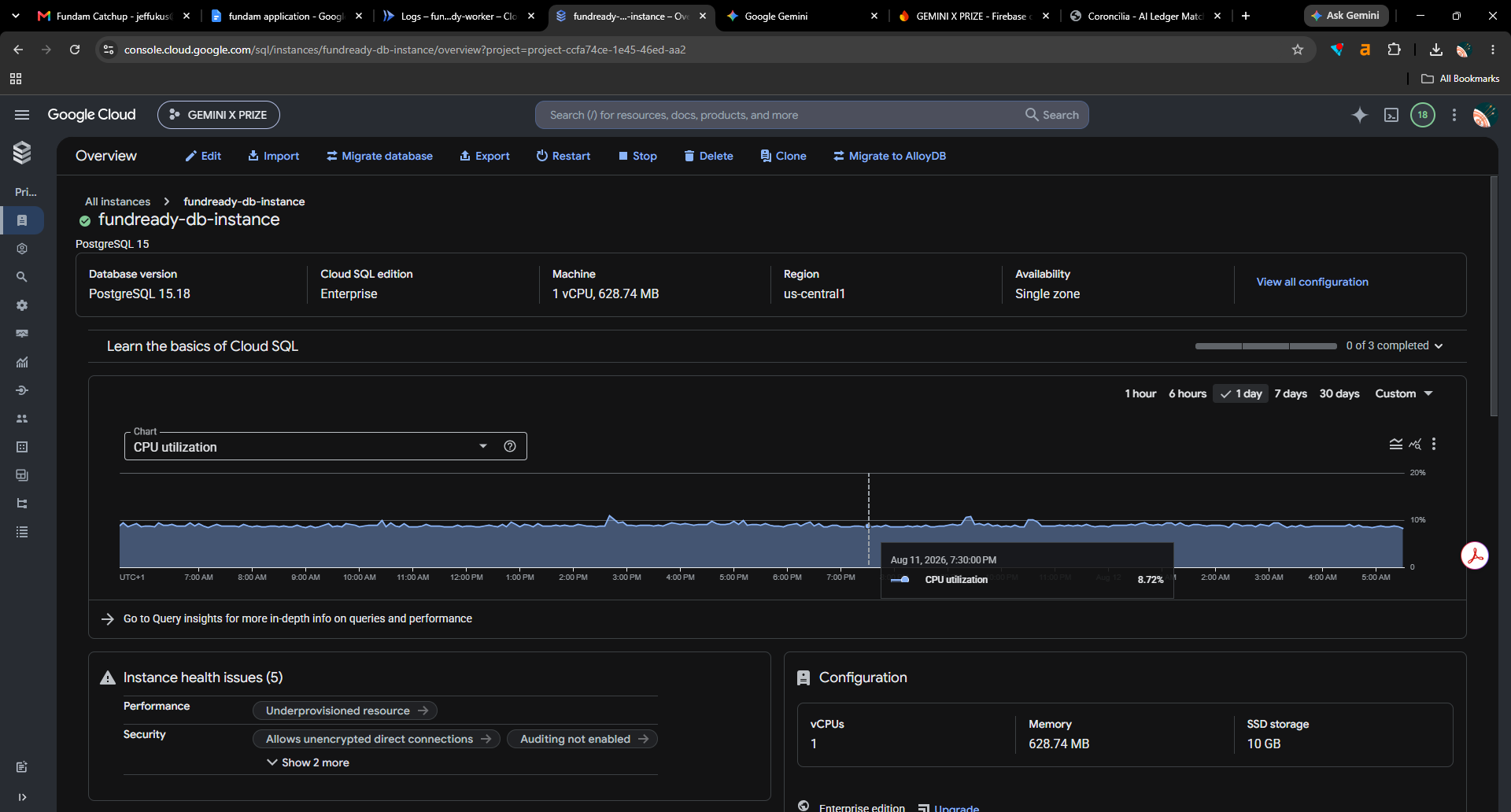The image size is (1511, 812).
Task: Open the Google account avatar in Cloud header
Action: 1484,115
